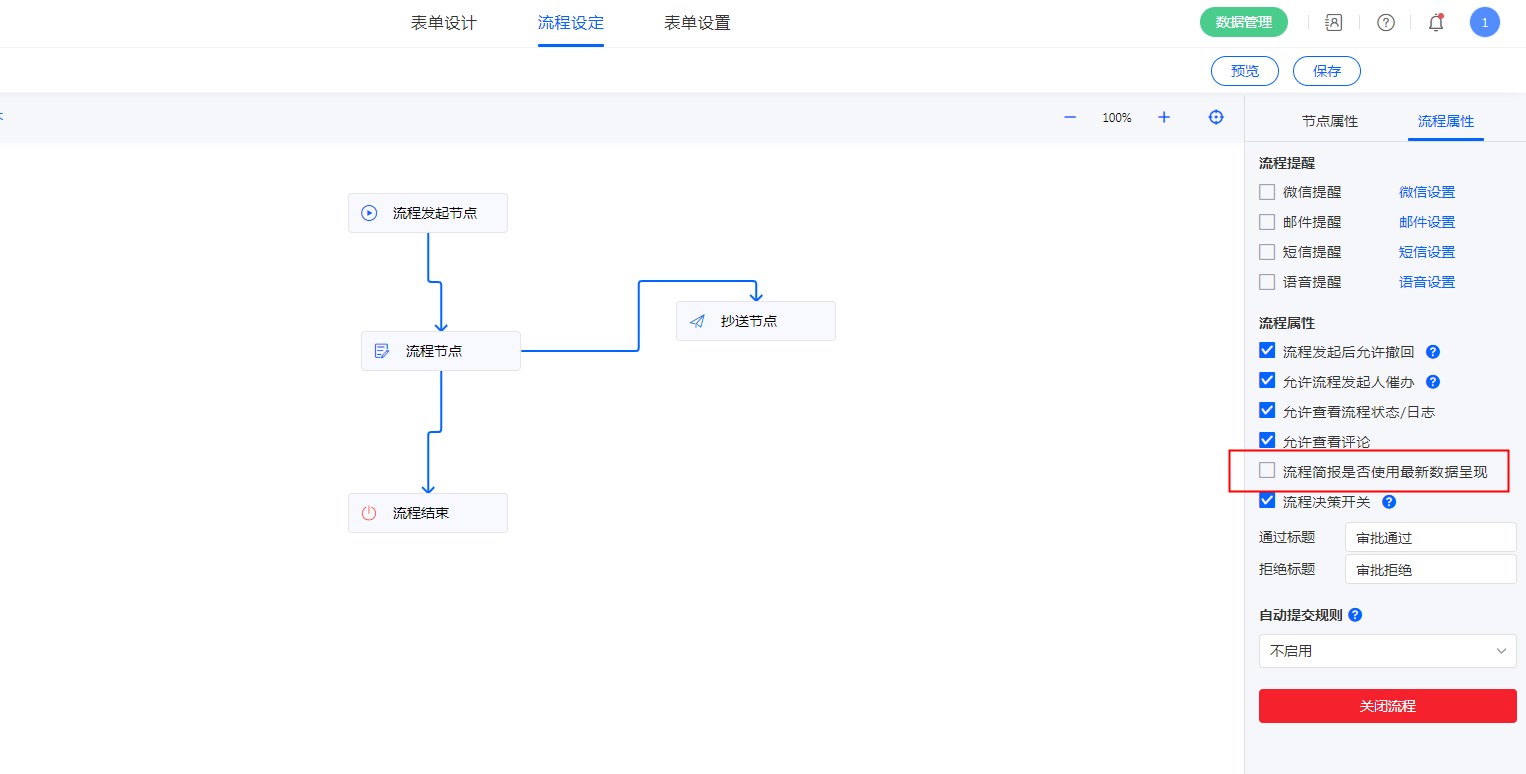Click the help question mark icon in header

1386,23
